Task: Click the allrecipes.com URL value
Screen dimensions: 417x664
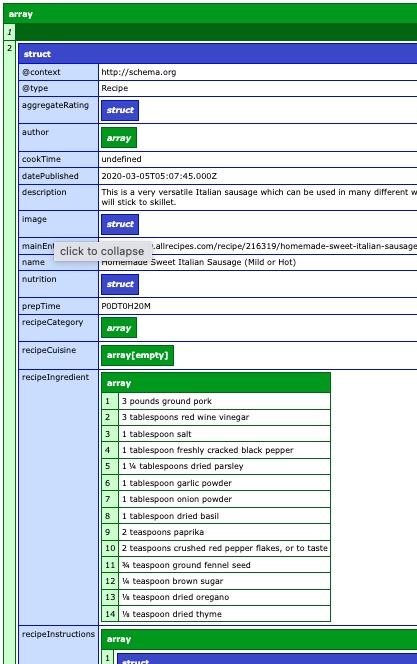Action: point(284,246)
